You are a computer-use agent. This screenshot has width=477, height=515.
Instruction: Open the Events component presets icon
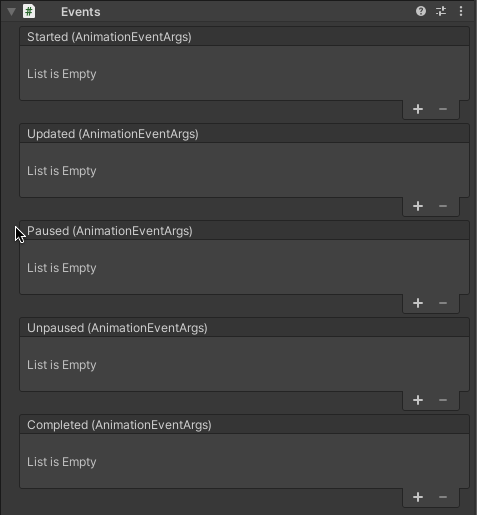[441, 11]
